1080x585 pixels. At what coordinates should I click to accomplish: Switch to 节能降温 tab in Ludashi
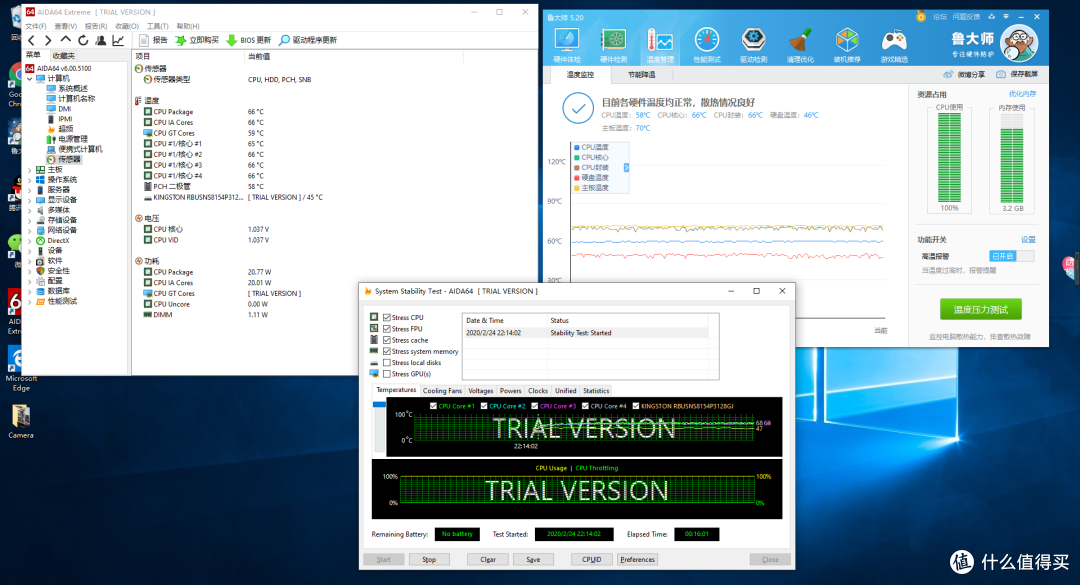click(x=641, y=74)
